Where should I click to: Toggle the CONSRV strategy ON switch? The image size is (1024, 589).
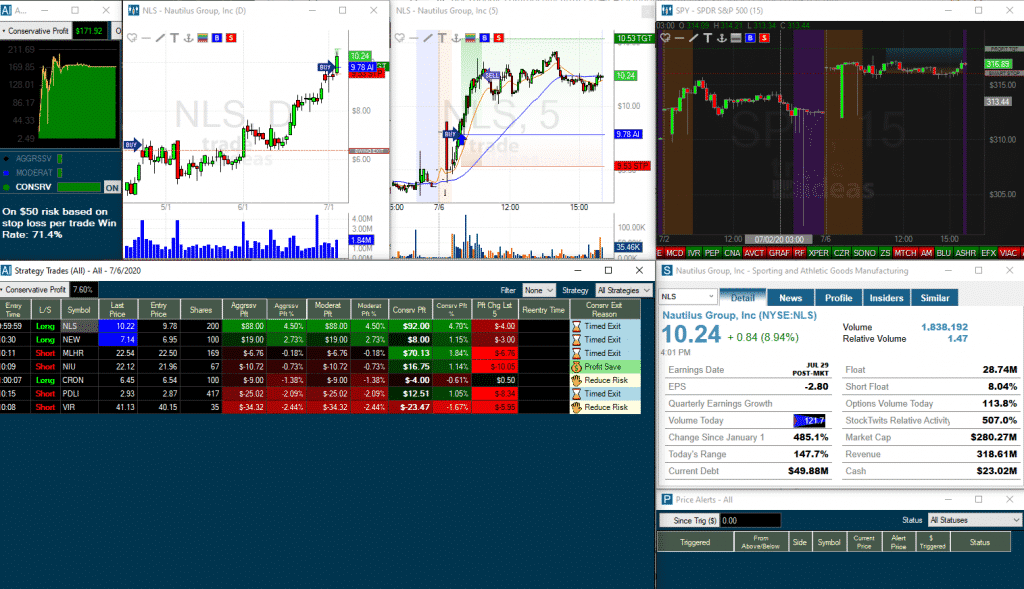tap(111, 187)
